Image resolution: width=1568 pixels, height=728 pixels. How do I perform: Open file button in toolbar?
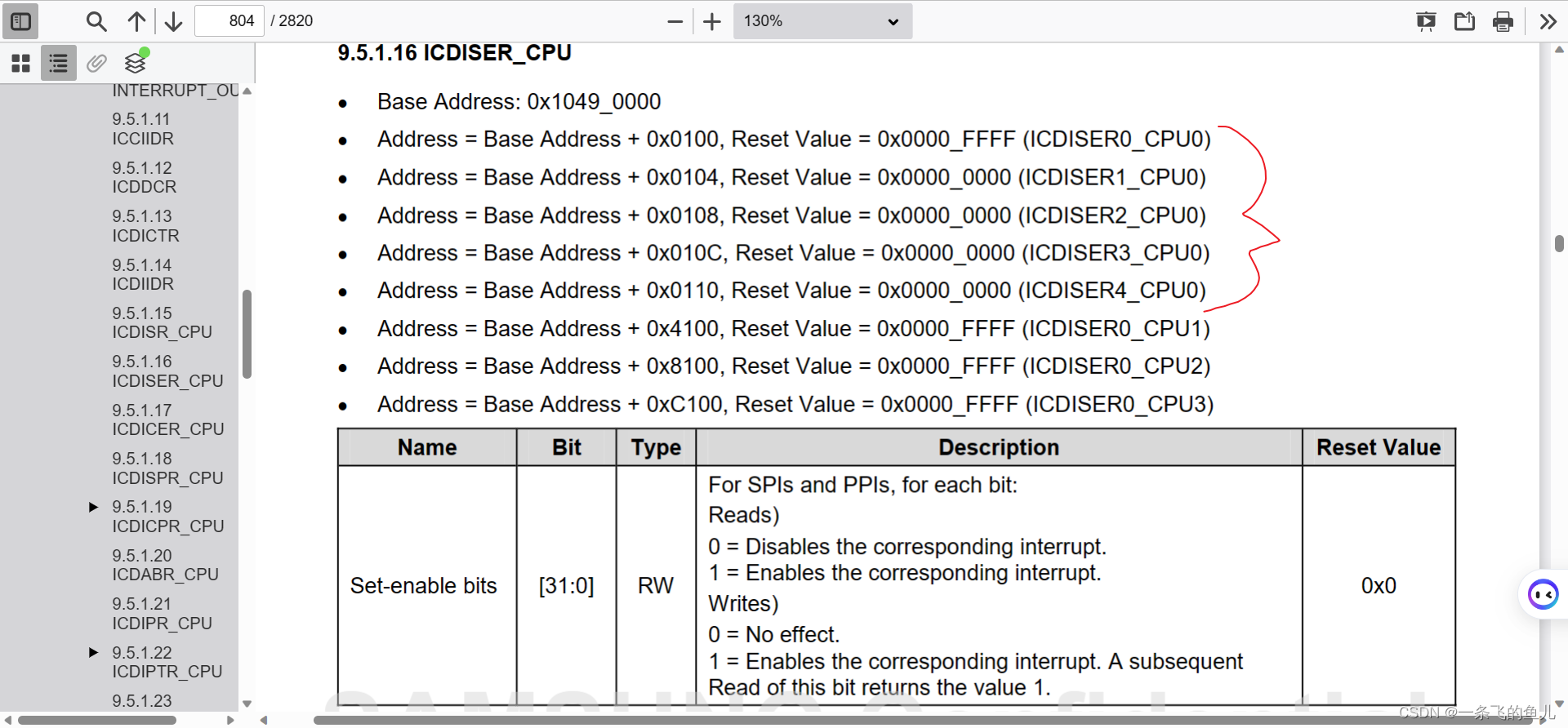(x=1464, y=21)
